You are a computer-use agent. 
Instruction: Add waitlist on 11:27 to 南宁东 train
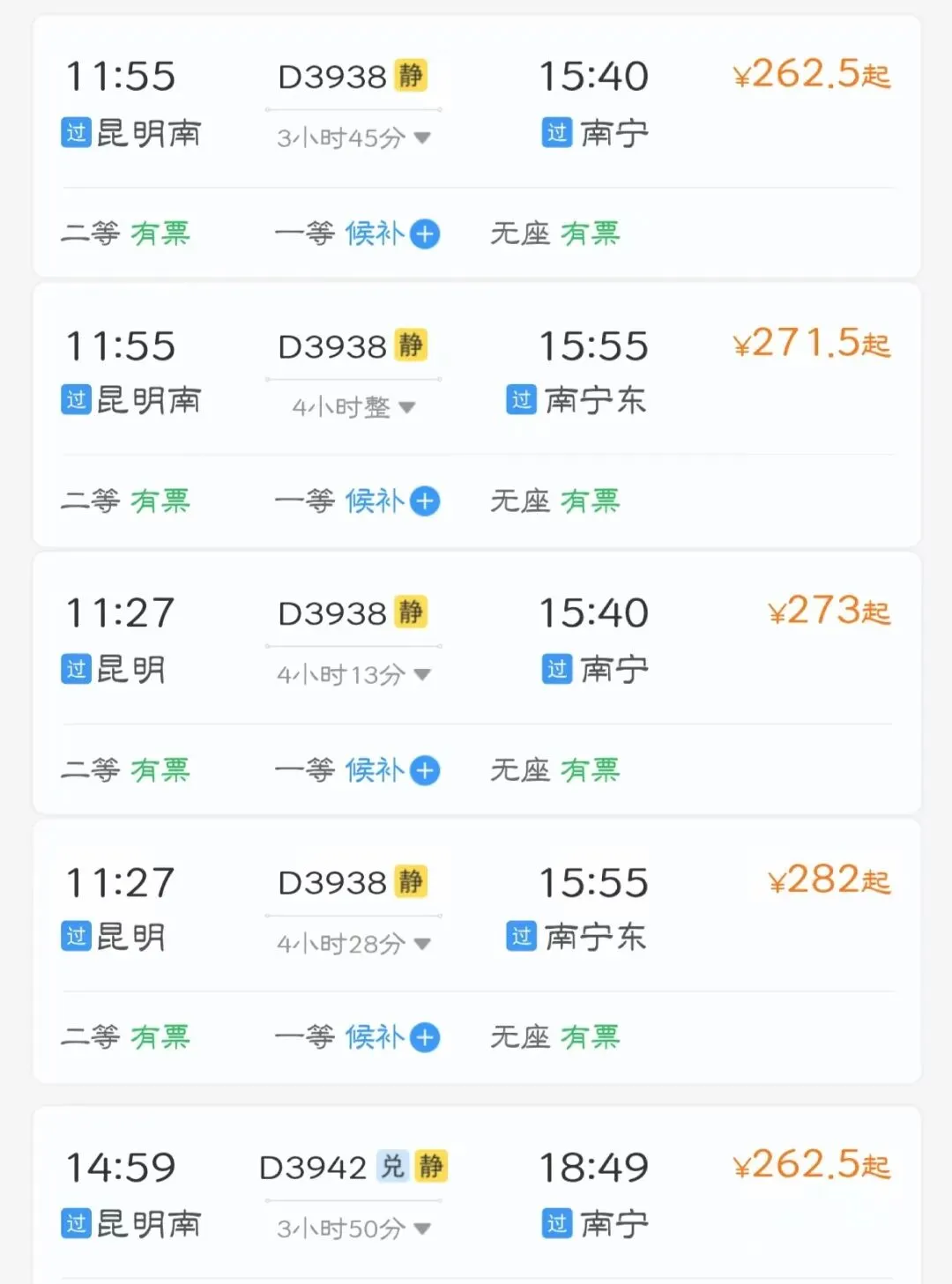[x=425, y=1037]
